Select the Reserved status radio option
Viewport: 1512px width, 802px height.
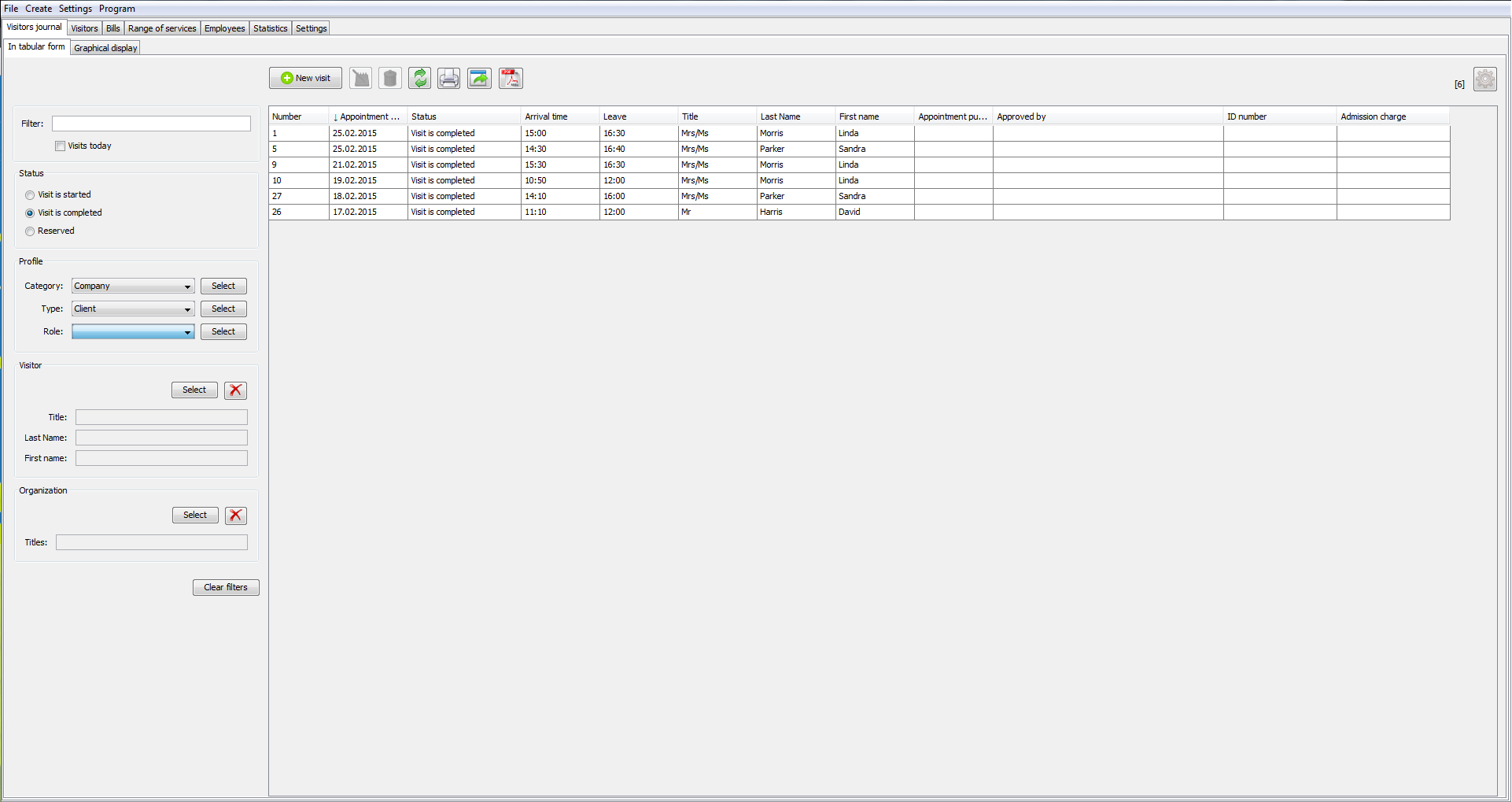(30, 231)
